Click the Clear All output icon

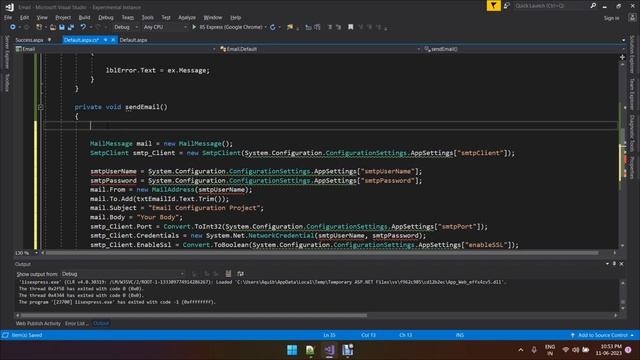(228, 274)
